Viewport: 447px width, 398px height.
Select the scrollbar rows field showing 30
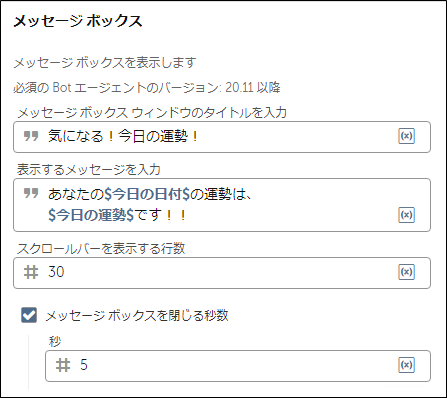pos(222,273)
